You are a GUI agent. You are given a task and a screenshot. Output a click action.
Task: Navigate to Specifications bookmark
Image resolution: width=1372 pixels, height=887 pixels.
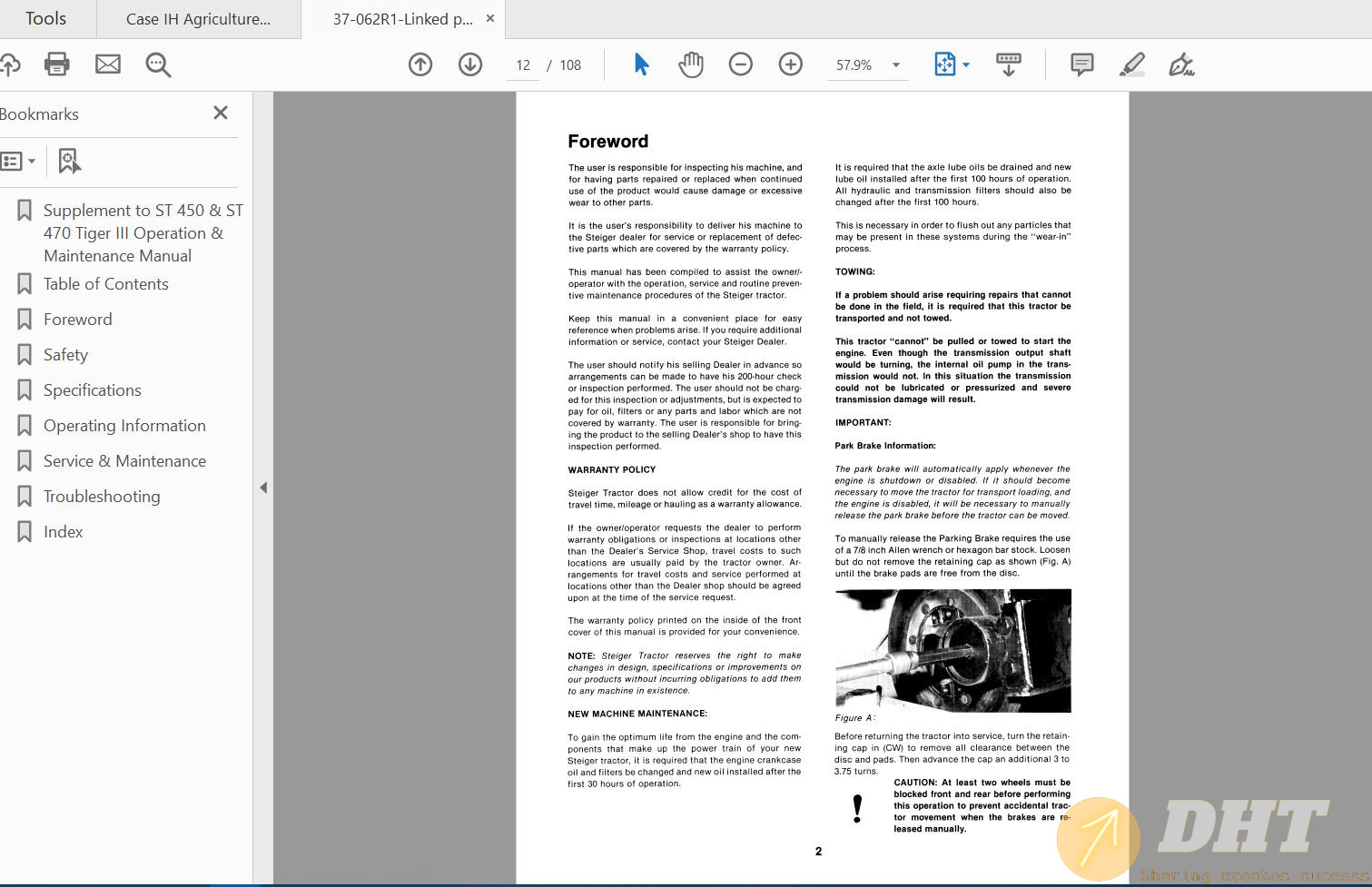(x=93, y=390)
